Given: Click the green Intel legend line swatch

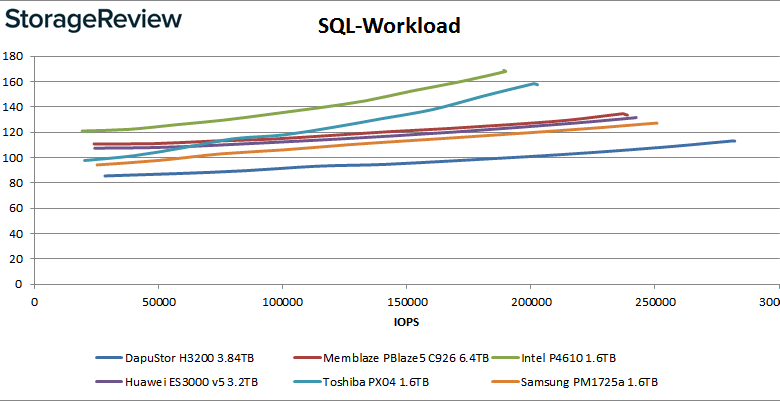Looking at the screenshot, I should click(505, 358).
